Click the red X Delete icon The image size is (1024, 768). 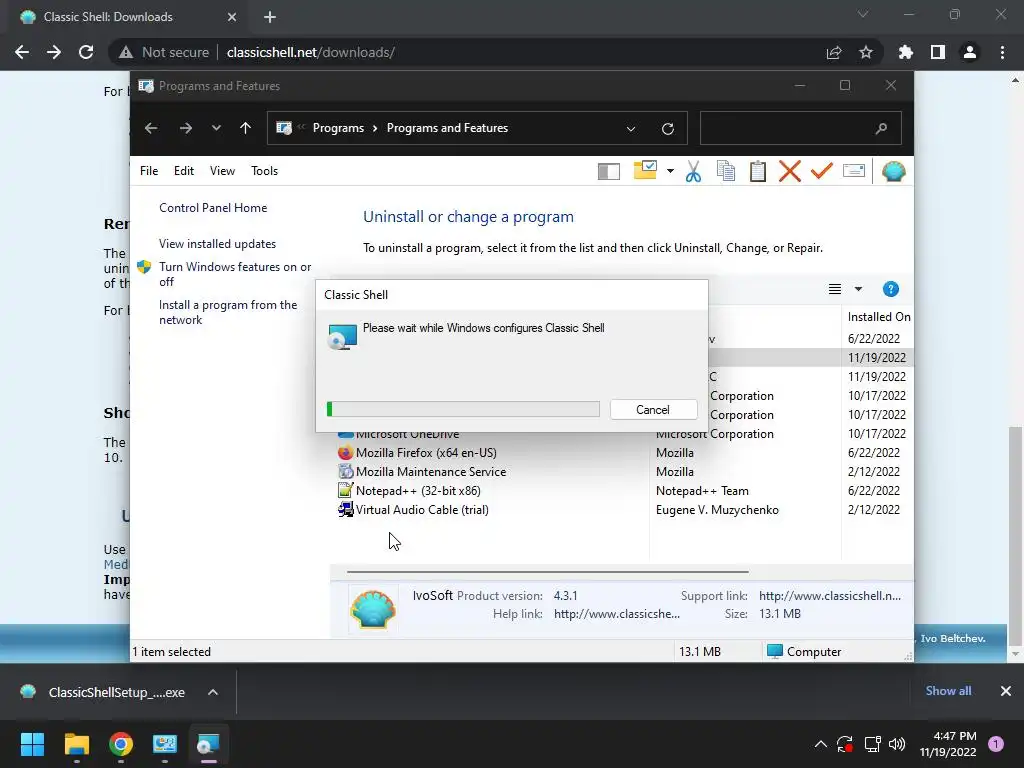(790, 171)
